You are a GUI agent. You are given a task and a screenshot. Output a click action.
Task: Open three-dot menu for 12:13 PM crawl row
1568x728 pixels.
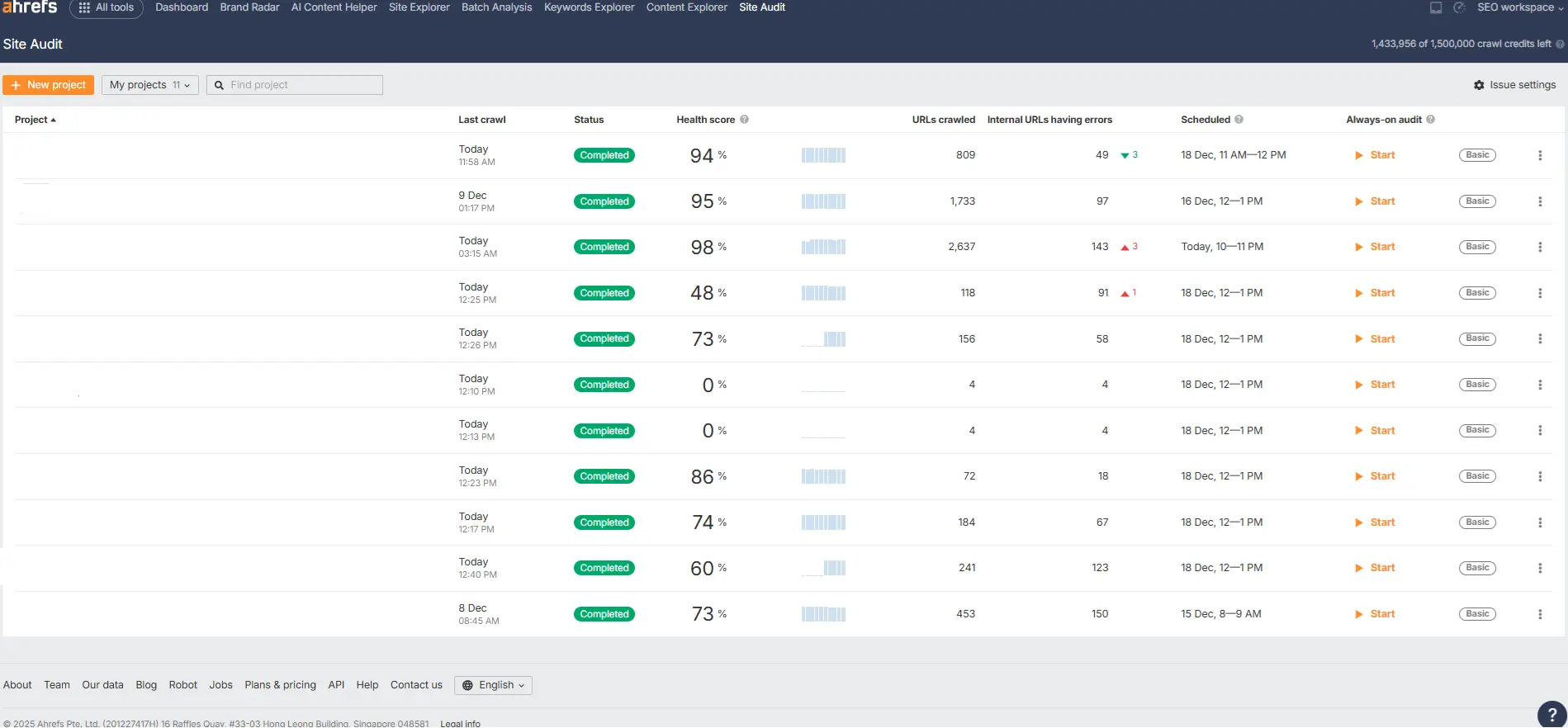point(1540,431)
